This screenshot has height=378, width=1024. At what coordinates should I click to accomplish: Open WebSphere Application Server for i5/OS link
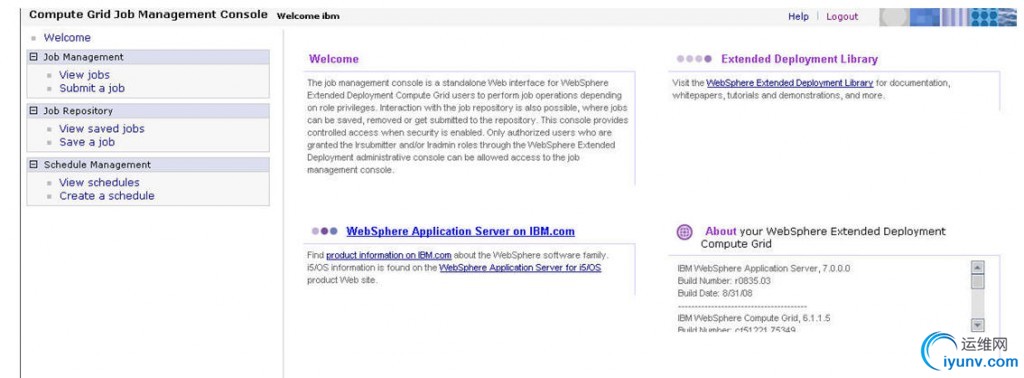coord(520,268)
